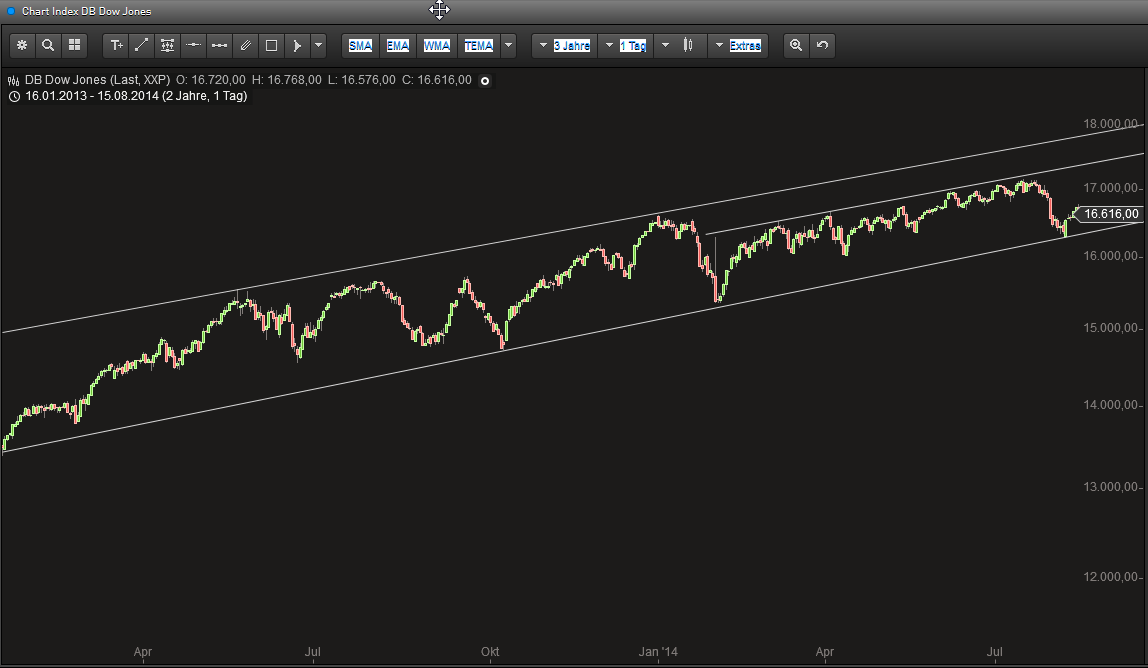
Task: Expand chart type dropdown arrow before candlestick icon
Action: [x=665, y=45]
